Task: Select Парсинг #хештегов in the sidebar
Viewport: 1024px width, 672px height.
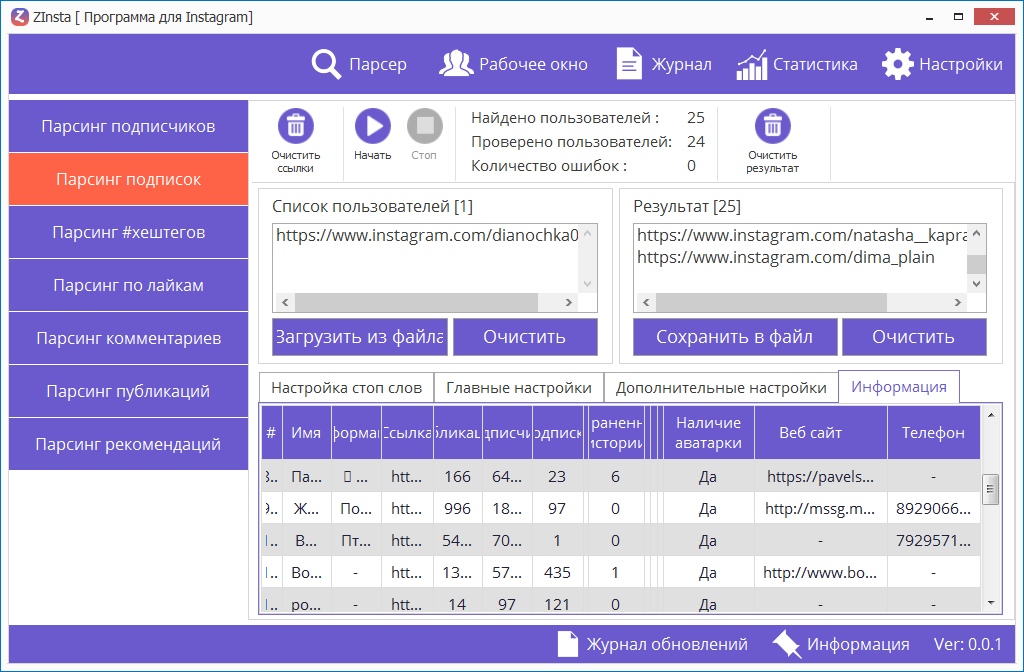Action: coord(128,232)
